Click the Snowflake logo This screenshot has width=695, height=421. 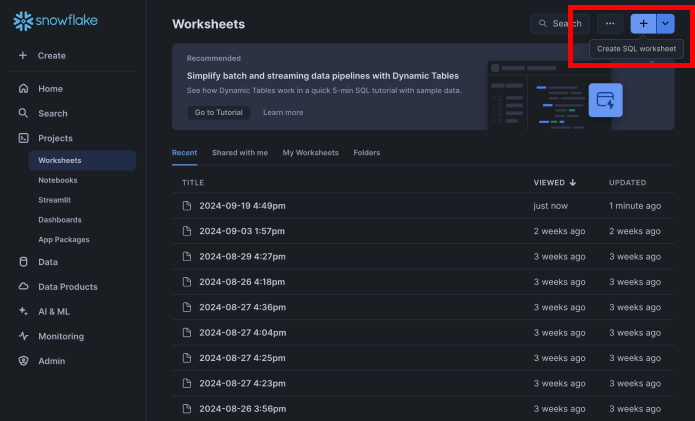pyautogui.click(x=55, y=21)
